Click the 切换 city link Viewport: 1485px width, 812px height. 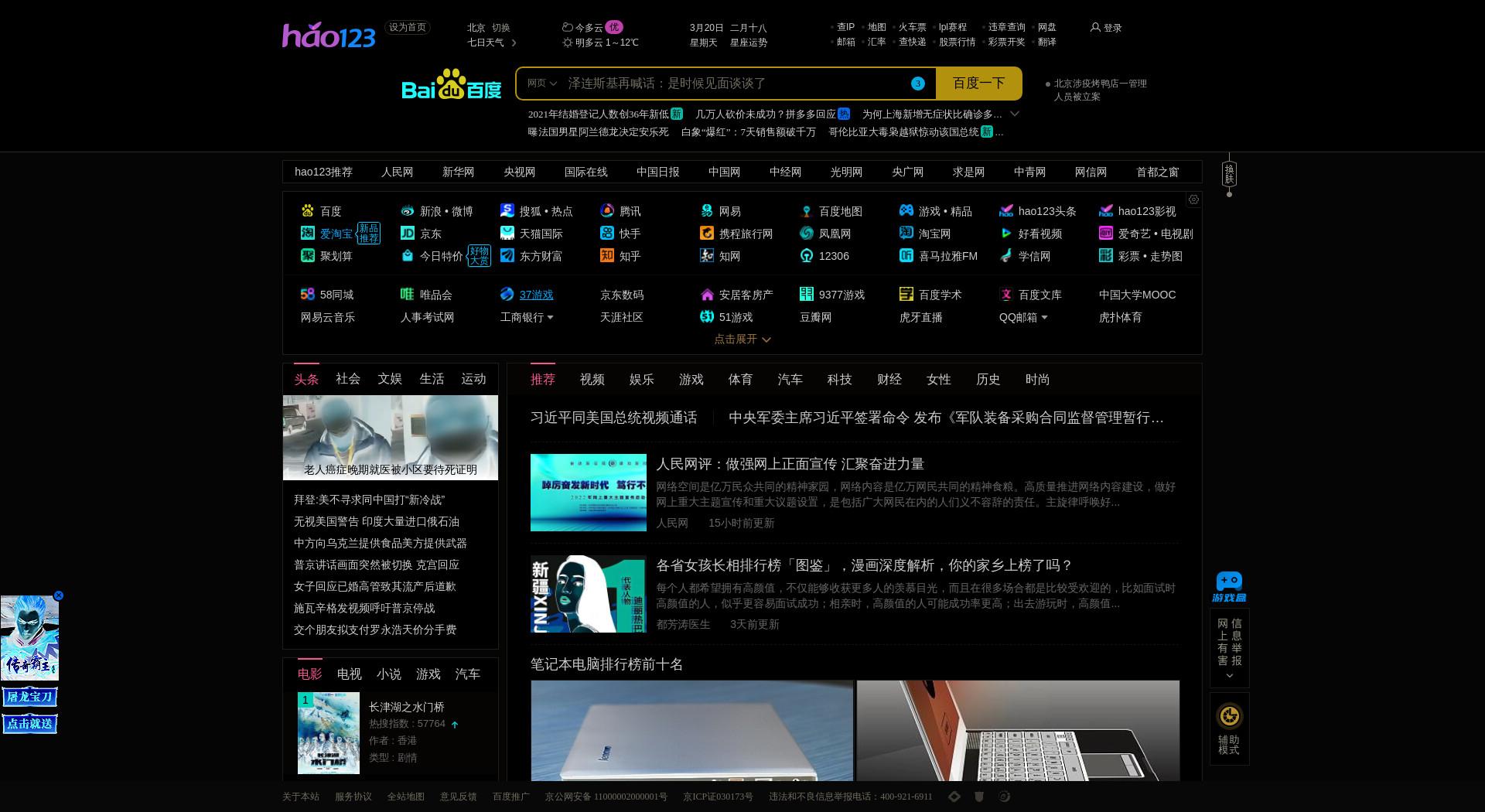(x=501, y=28)
